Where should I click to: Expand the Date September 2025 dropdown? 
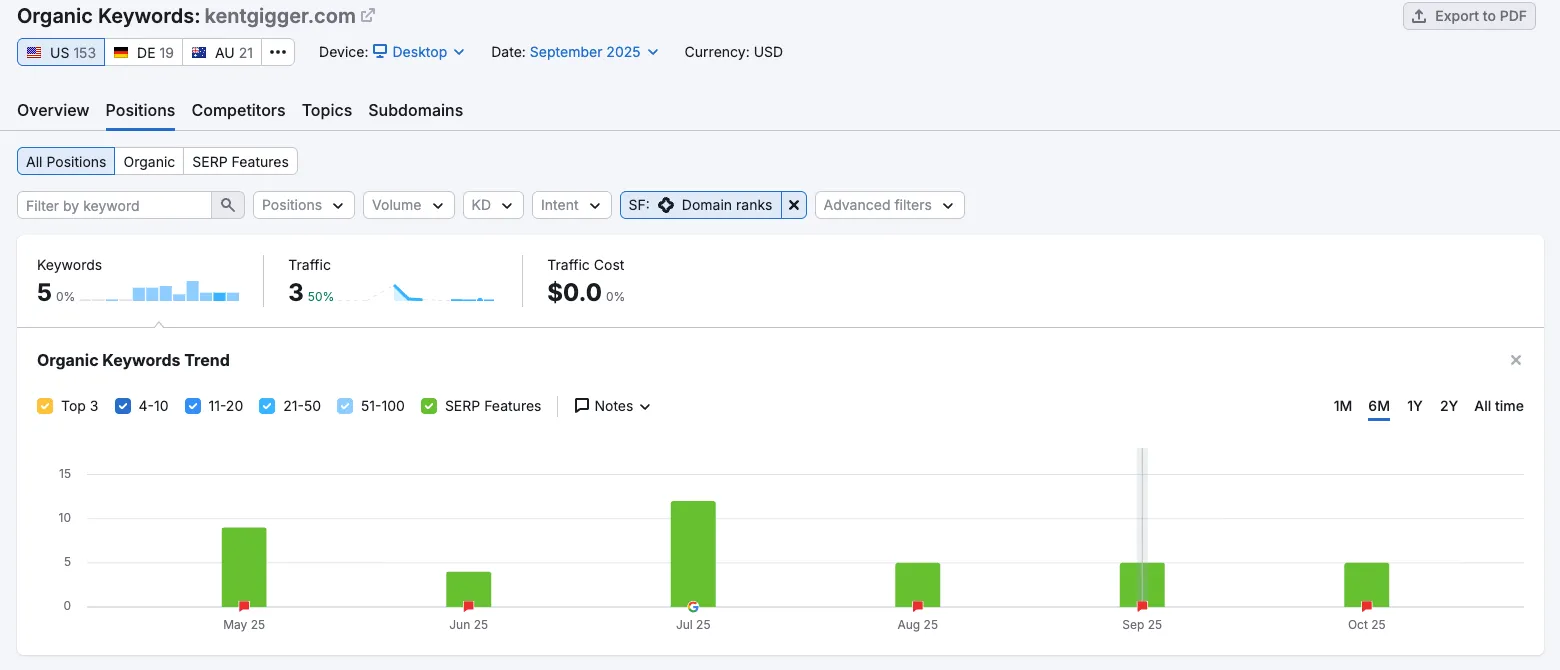pos(593,52)
